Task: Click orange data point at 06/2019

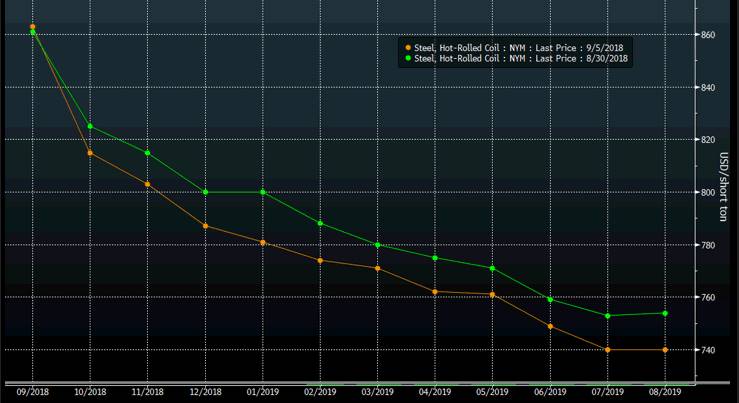Action: click(x=550, y=326)
